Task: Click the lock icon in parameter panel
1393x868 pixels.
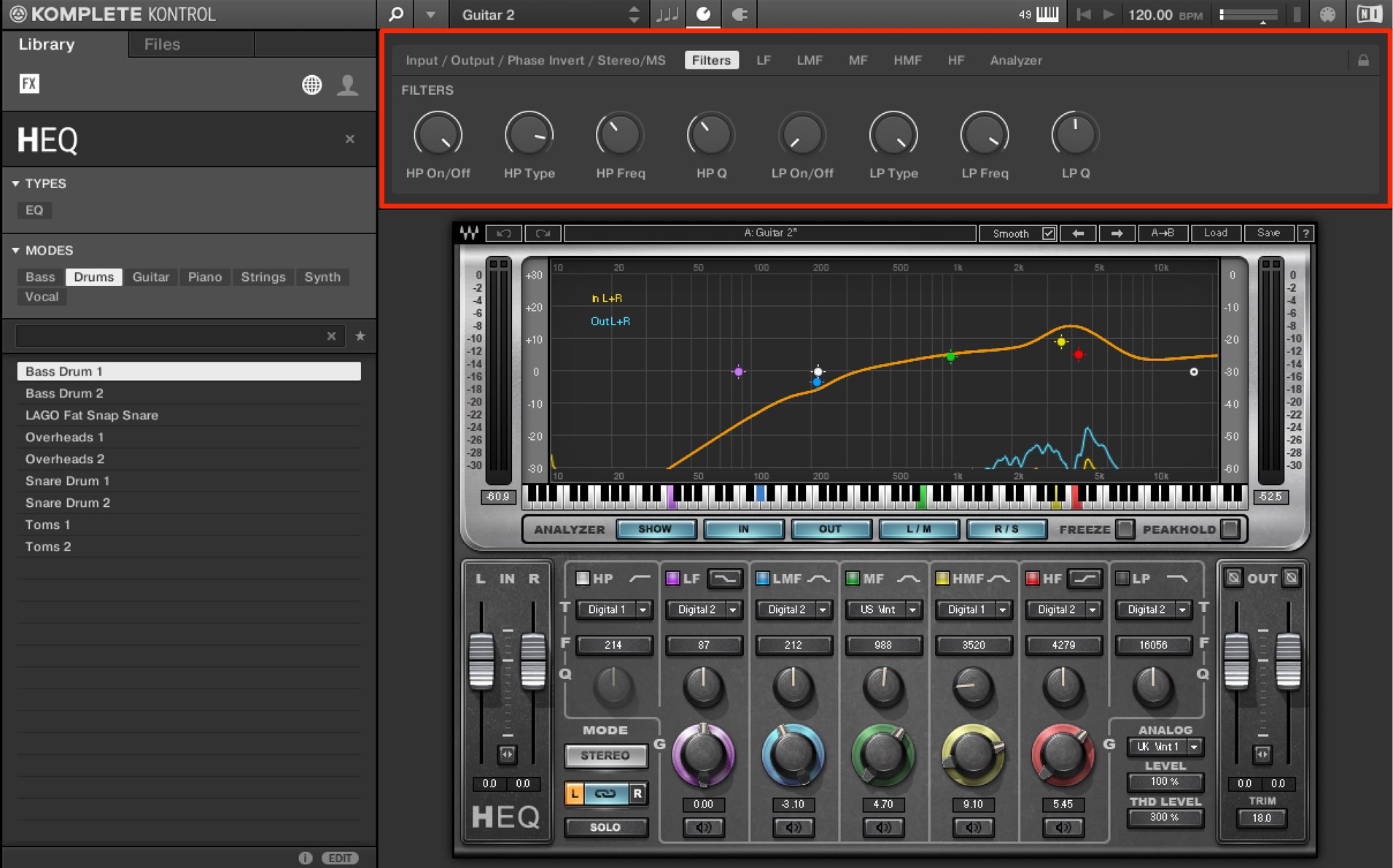Action: pyautogui.click(x=1362, y=61)
